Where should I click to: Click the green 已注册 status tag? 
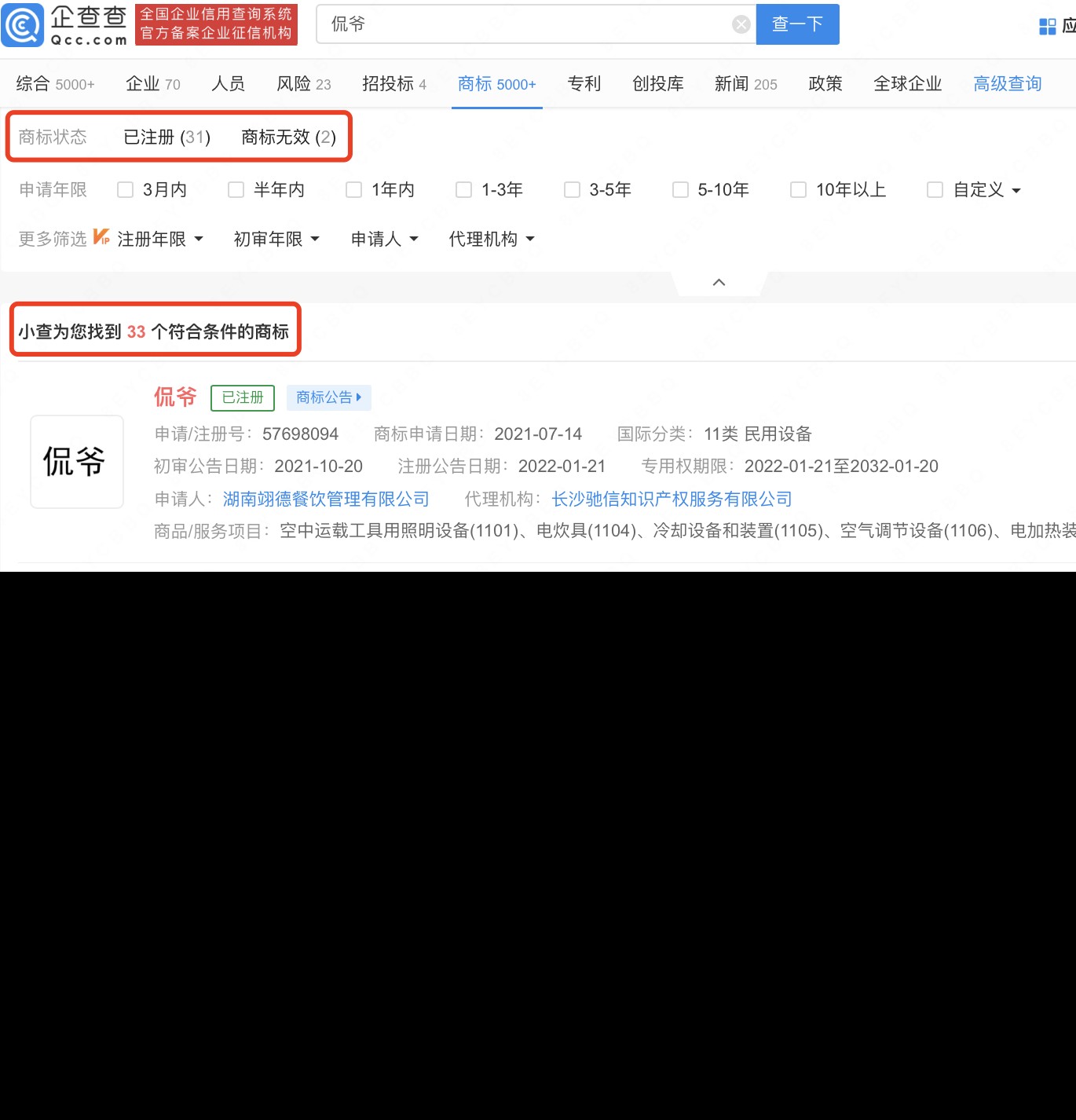tap(243, 397)
